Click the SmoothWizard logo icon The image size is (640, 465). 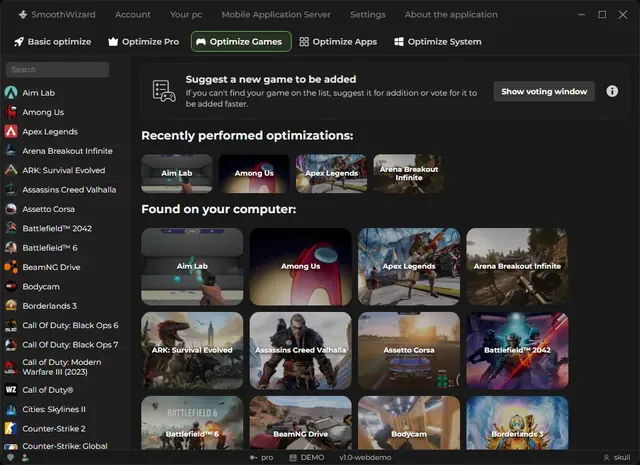tap(23, 15)
